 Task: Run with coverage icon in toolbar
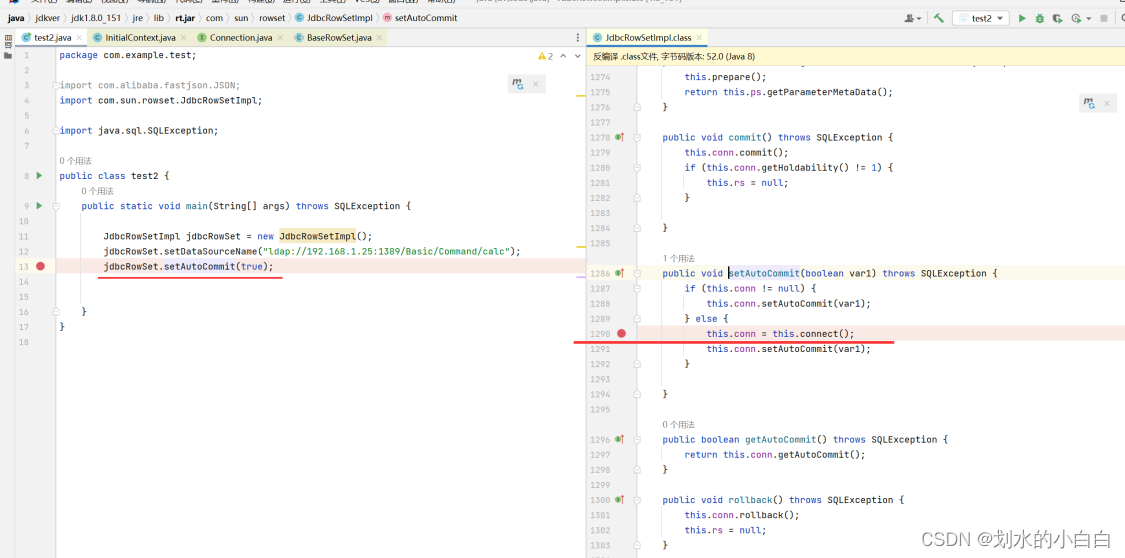point(1057,18)
